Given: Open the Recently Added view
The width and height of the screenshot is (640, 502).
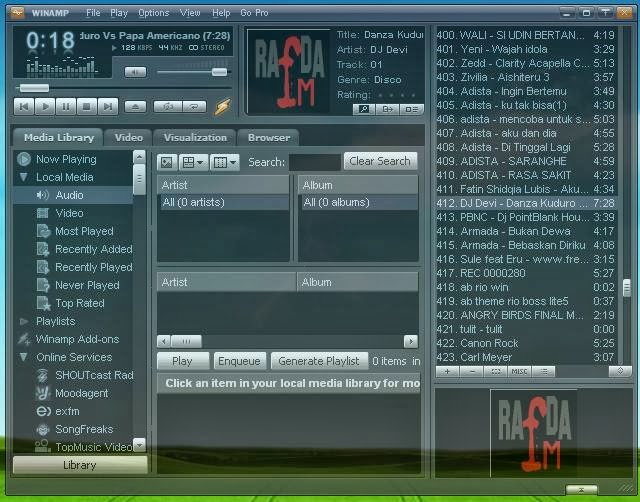Looking at the screenshot, I should tap(94, 249).
